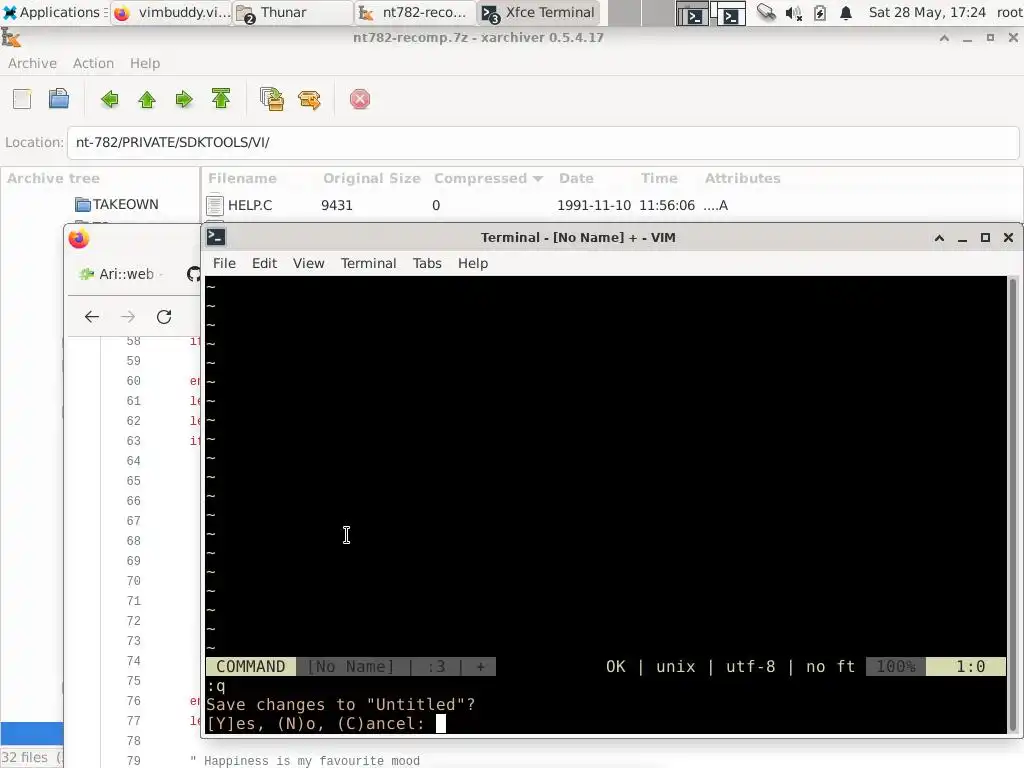
Task: Open the Terminal menu in the terminal window
Action: point(368,263)
